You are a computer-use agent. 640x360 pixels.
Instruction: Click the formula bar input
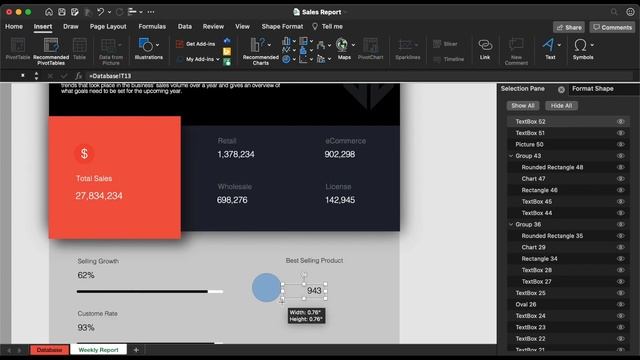(359, 76)
